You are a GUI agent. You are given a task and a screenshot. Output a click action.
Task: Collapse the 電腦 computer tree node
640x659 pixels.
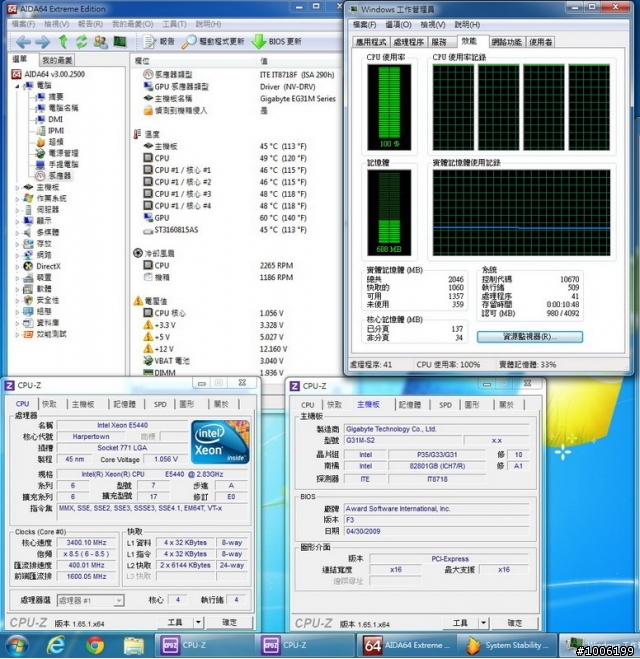pos(17,86)
